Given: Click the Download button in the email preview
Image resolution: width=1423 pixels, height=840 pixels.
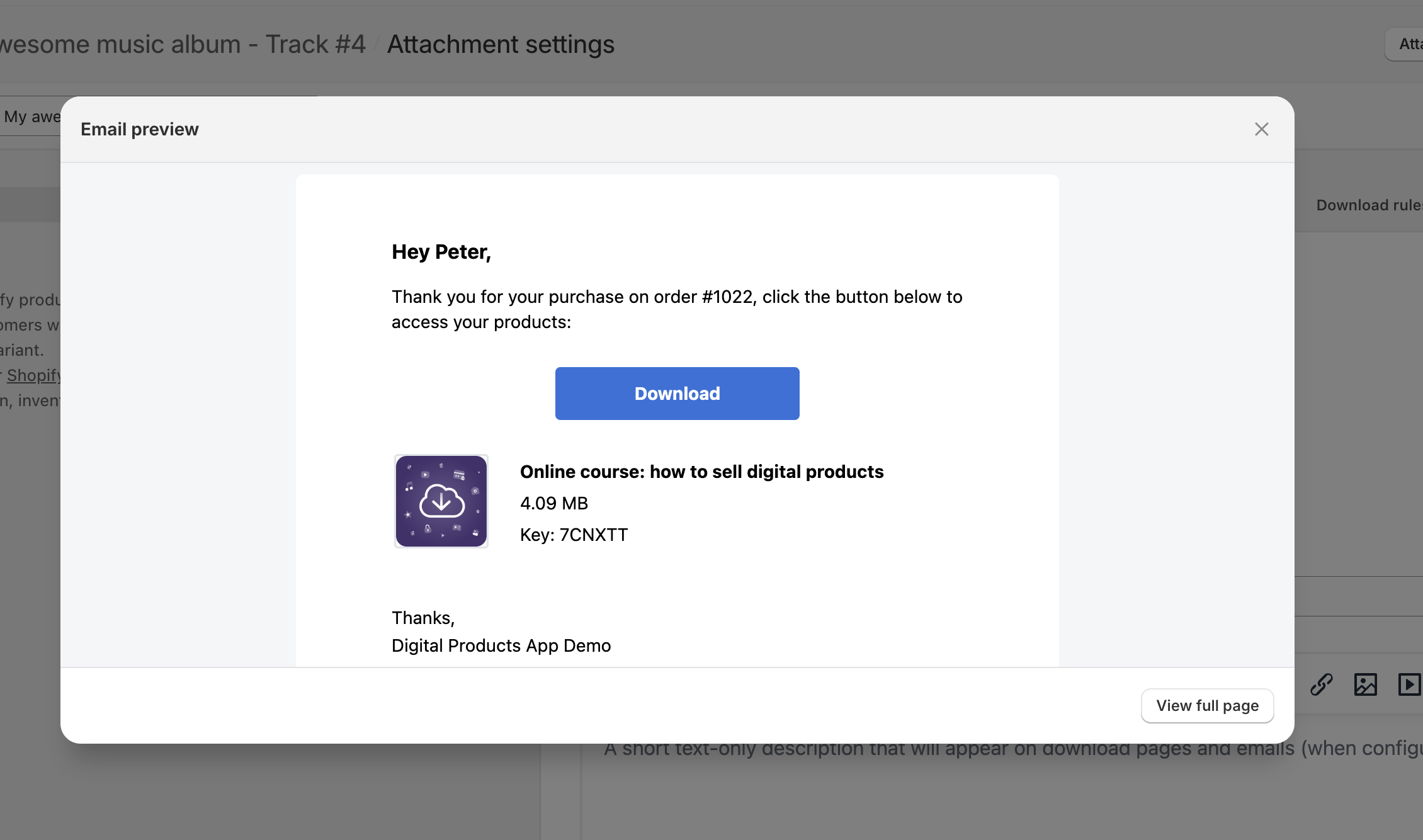Looking at the screenshot, I should [677, 393].
